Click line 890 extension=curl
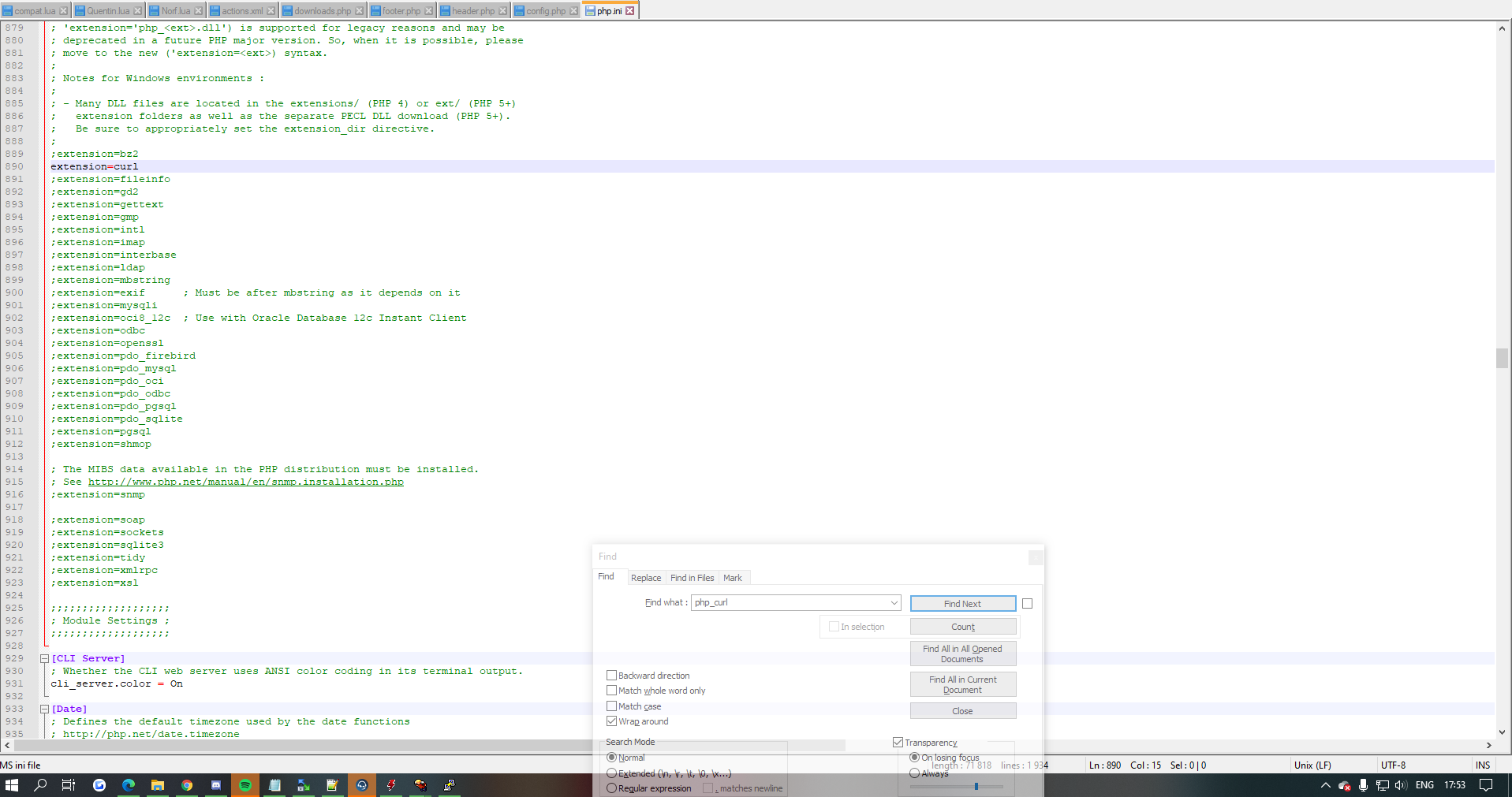1512x797 pixels. (x=95, y=166)
